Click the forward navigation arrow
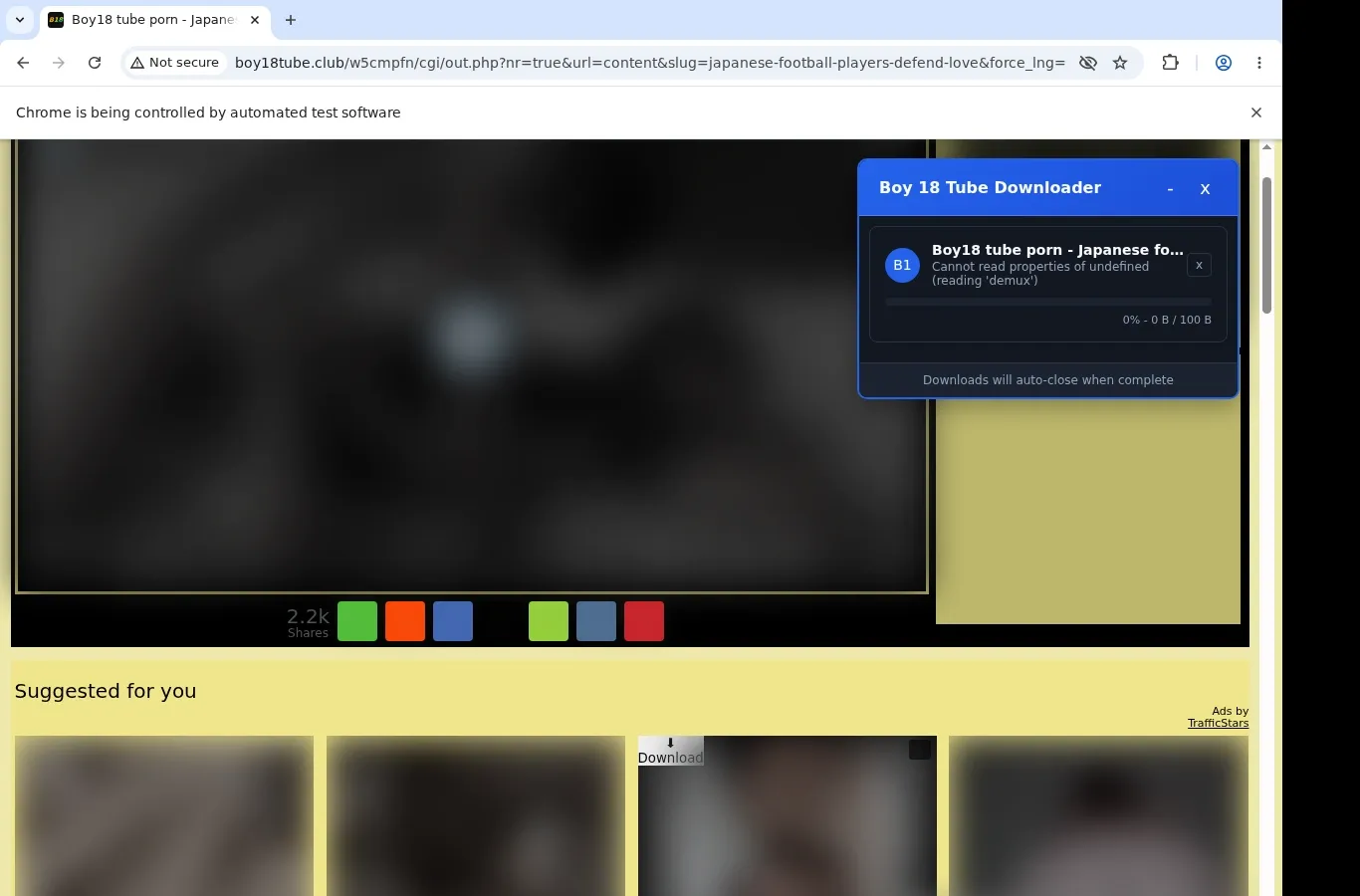 pyautogui.click(x=59, y=63)
